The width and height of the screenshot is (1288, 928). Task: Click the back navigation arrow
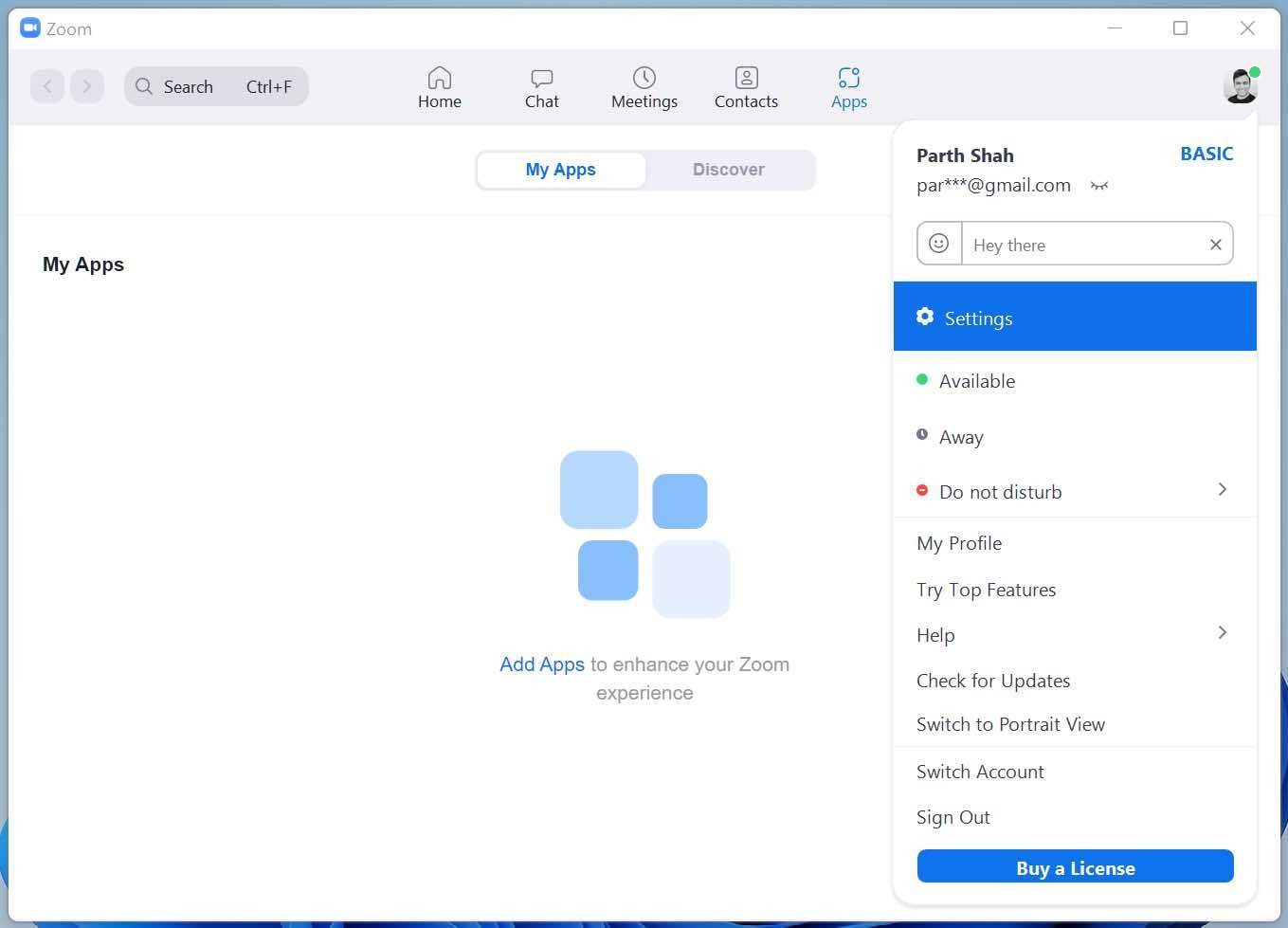click(47, 86)
